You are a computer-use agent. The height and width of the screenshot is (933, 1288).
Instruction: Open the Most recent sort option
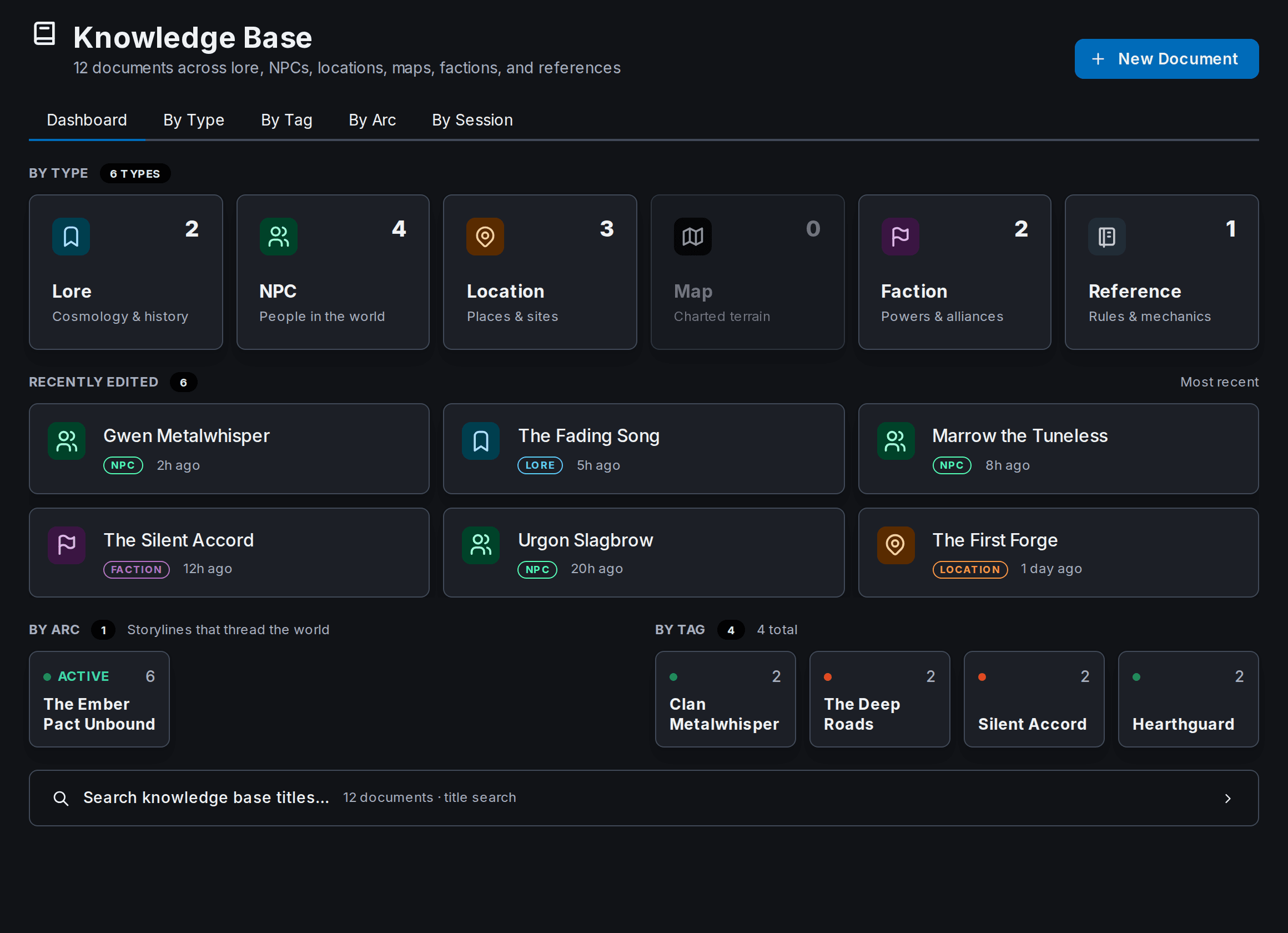coord(1219,382)
